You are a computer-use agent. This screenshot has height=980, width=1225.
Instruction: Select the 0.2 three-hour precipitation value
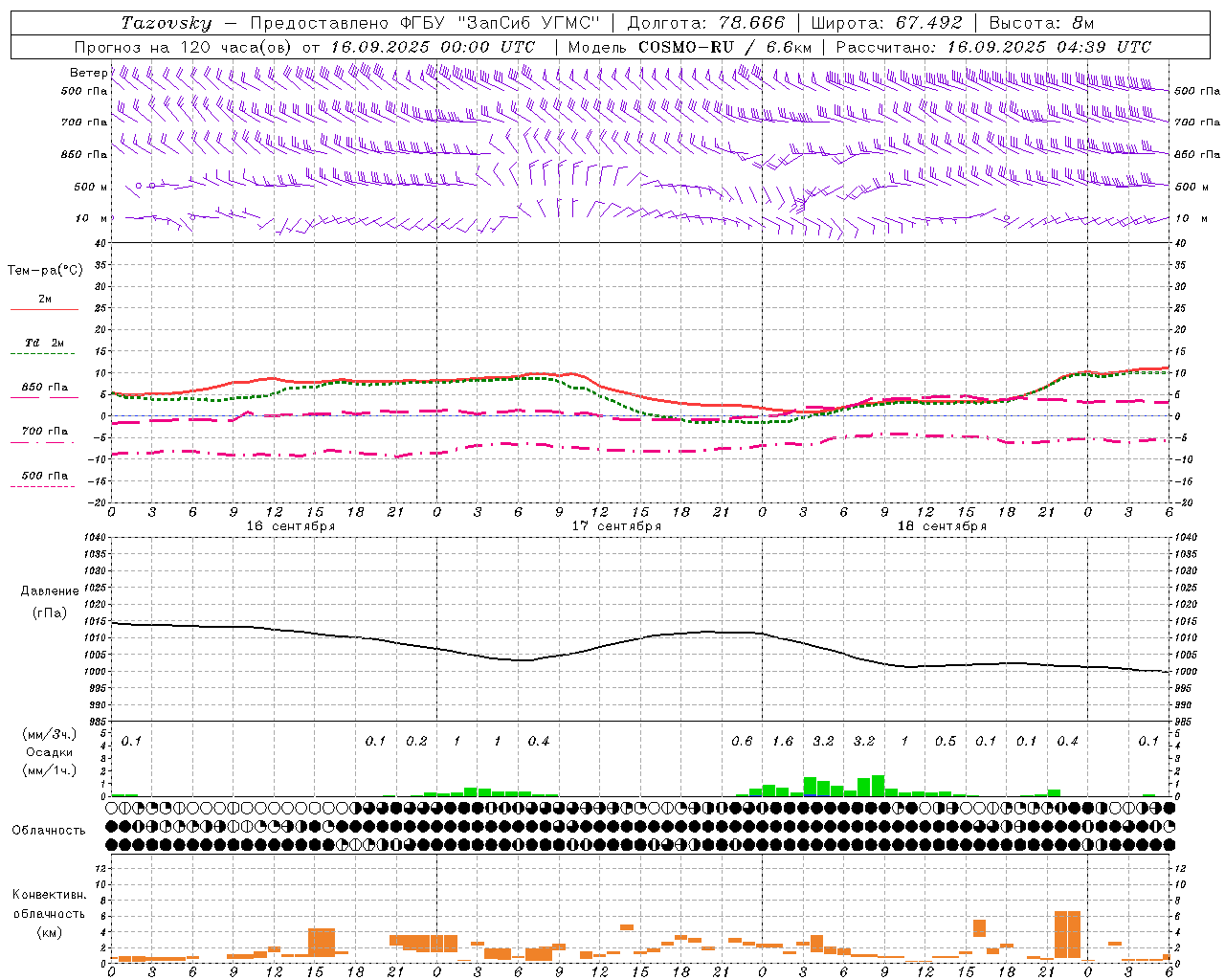point(416,742)
